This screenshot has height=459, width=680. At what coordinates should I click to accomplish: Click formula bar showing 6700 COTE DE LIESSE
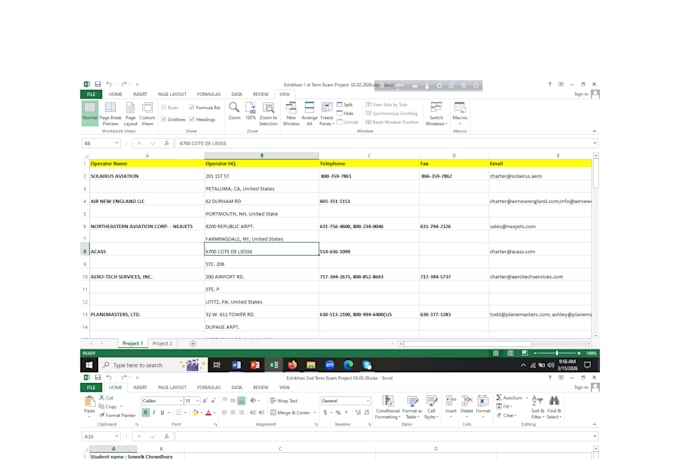click(384, 143)
